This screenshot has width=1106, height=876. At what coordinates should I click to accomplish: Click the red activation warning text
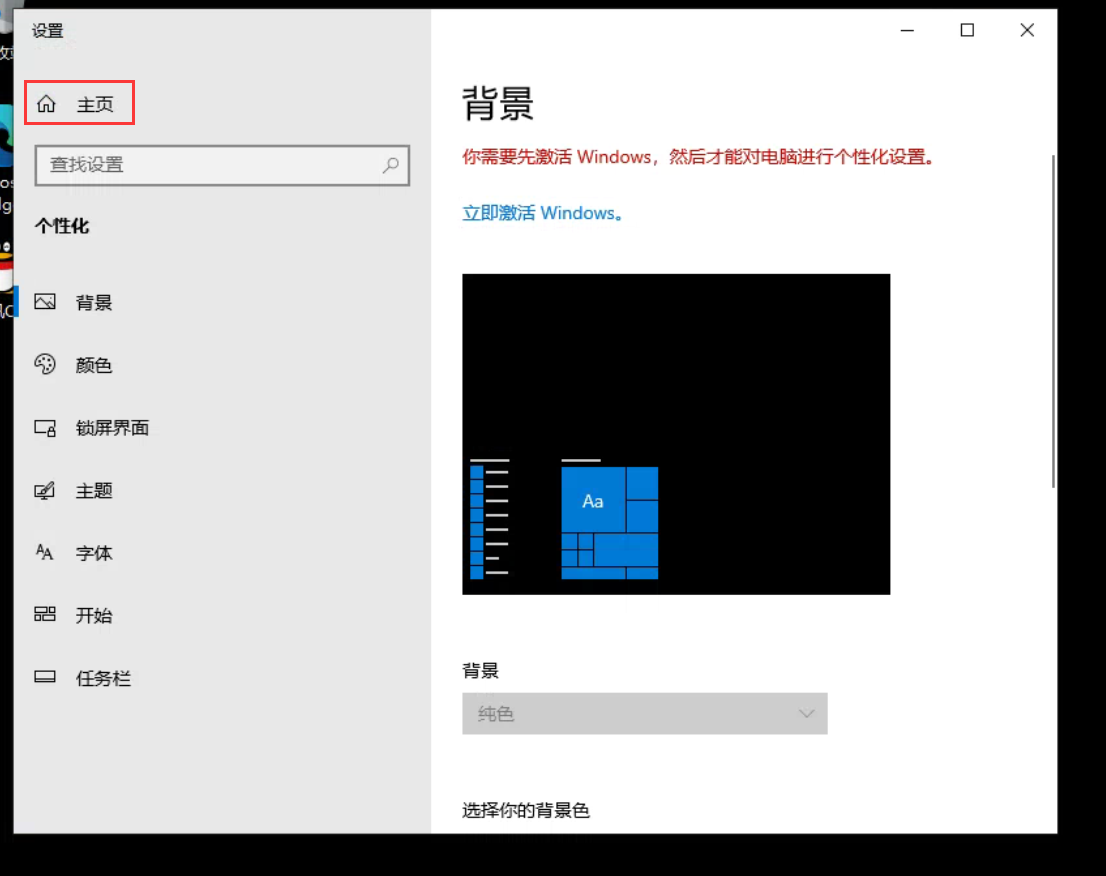point(698,157)
